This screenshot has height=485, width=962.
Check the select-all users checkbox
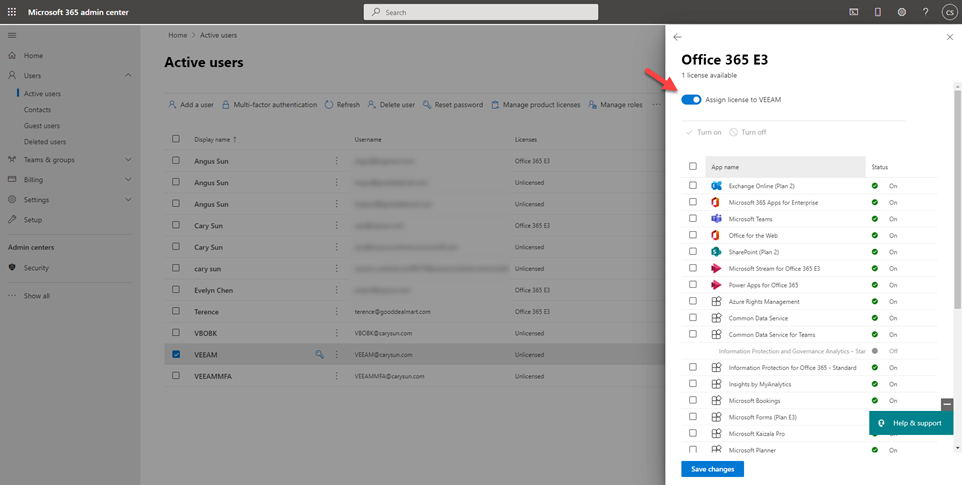point(176,139)
